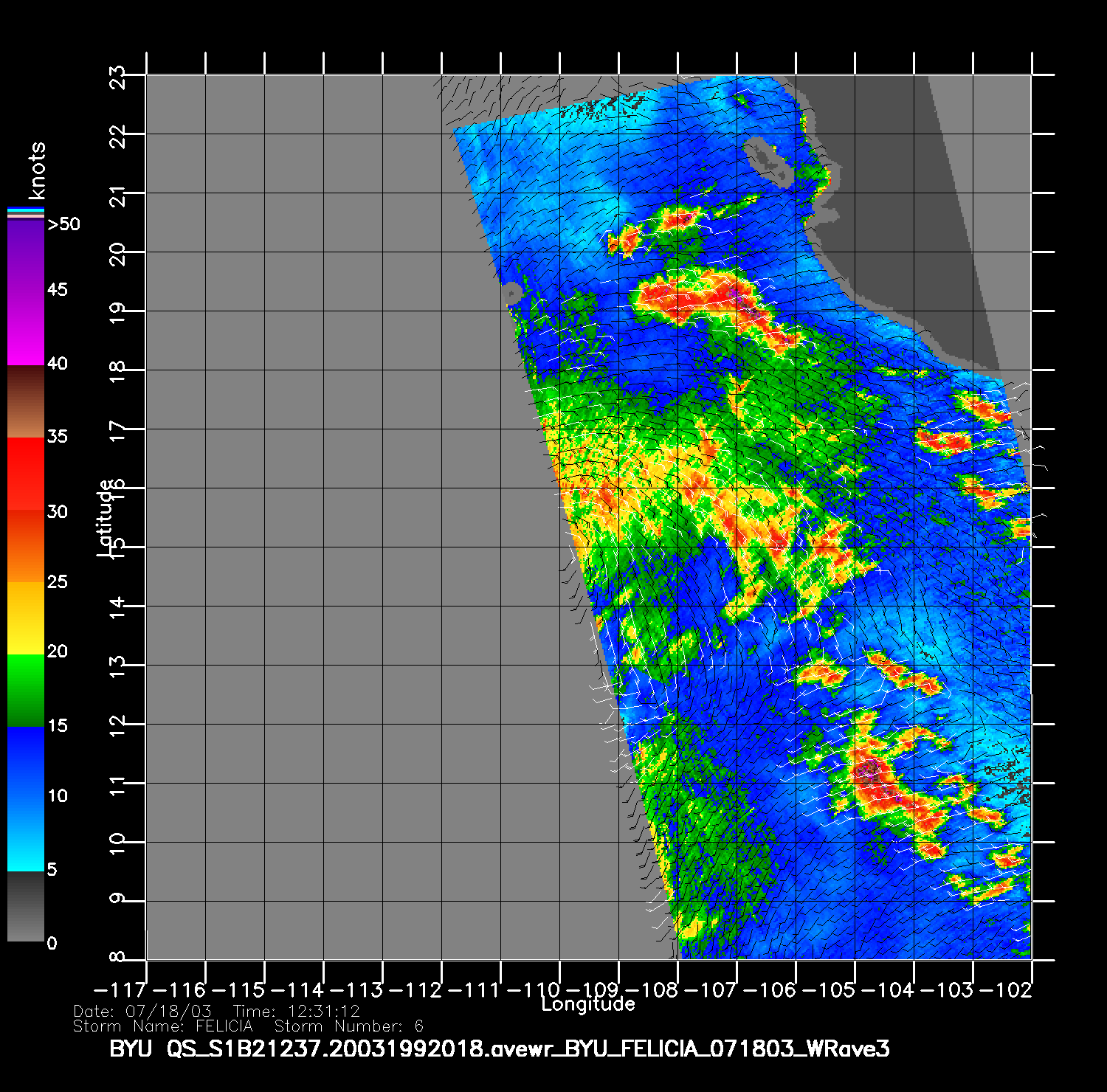Viewport: 1107px width, 1092px height.
Task: Select the Time 12:31:12 text
Action: coord(296,1012)
